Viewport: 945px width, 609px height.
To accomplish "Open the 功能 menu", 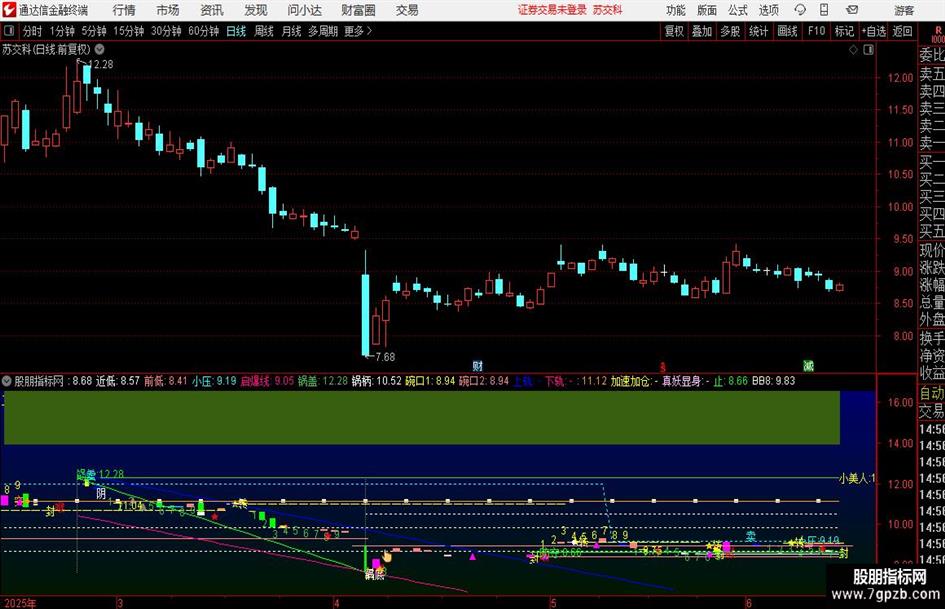I will coord(676,10).
